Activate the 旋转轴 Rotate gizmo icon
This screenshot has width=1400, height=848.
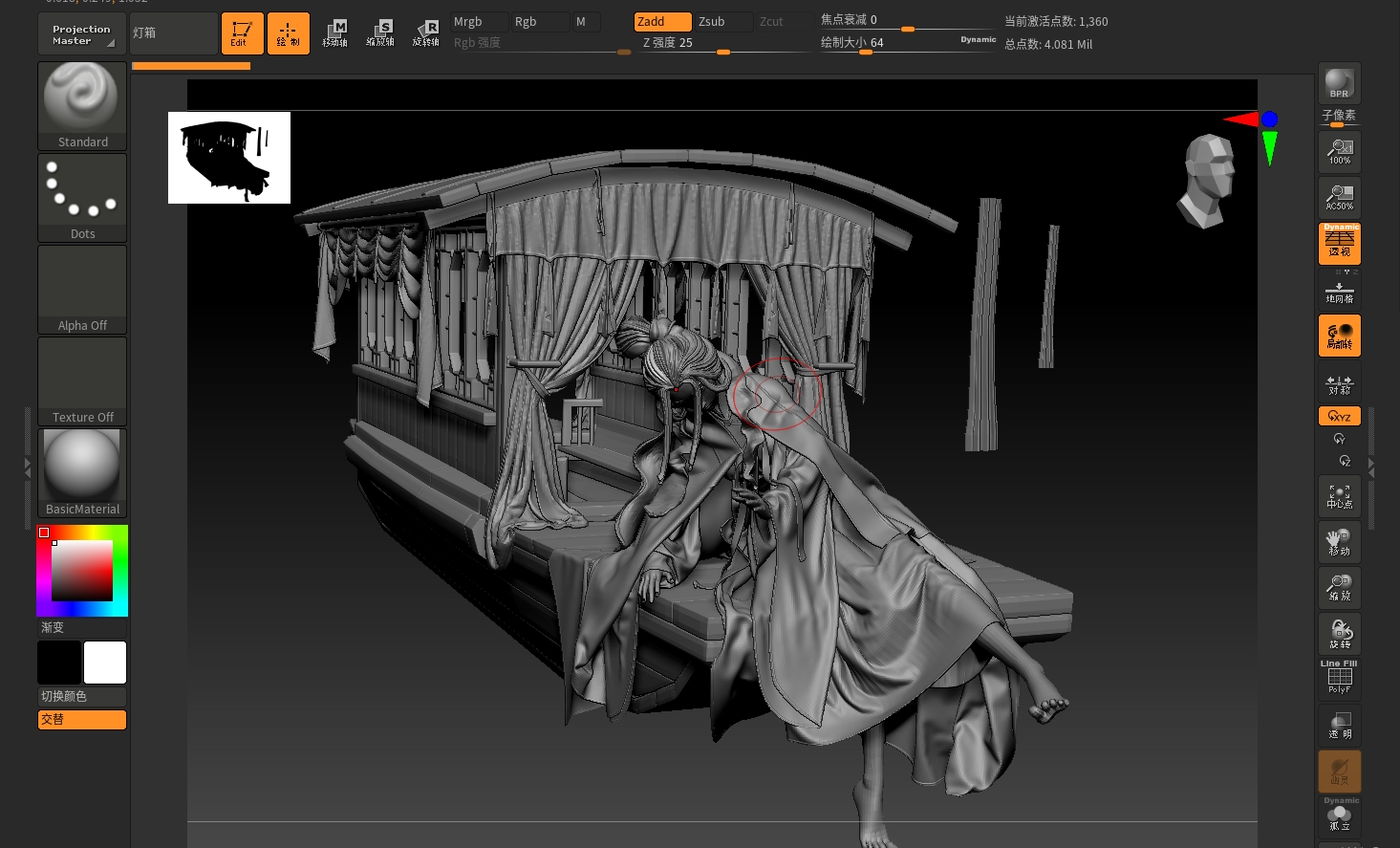pos(425,33)
